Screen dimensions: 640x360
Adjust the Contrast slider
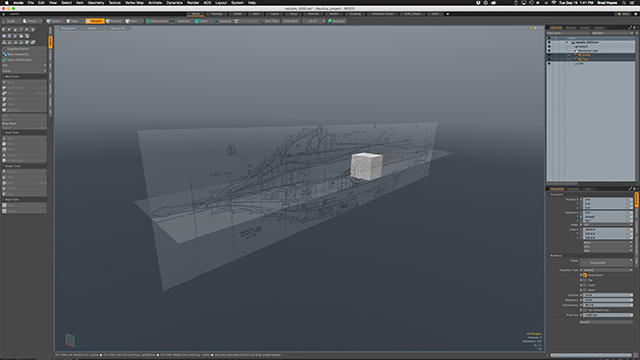click(608, 295)
